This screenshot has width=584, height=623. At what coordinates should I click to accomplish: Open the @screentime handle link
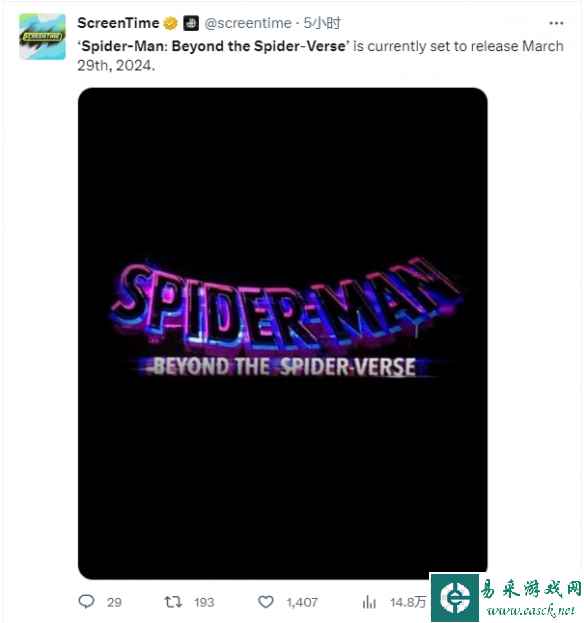248,23
